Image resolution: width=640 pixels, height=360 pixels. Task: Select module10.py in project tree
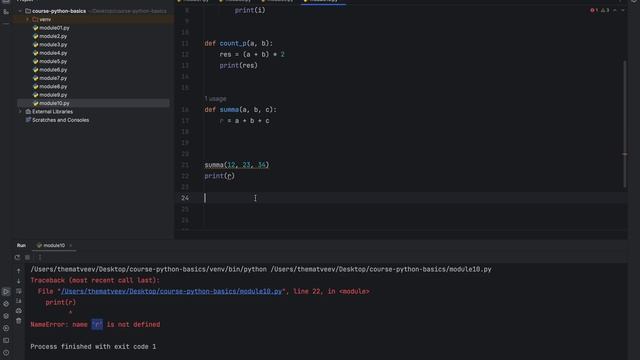point(54,103)
